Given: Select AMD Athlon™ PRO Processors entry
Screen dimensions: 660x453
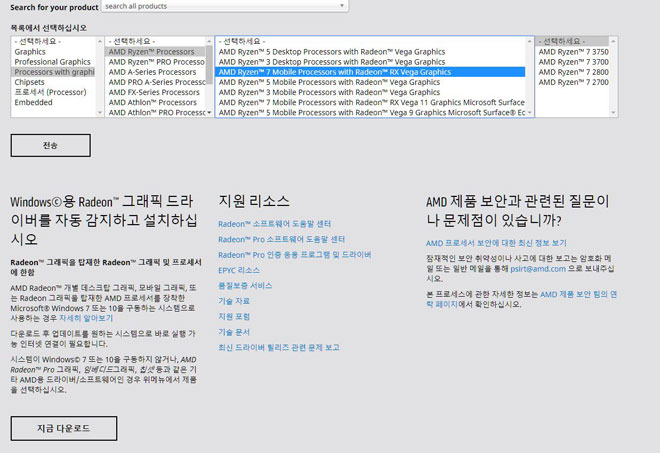Looking at the screenshot, I should [155, 112].
